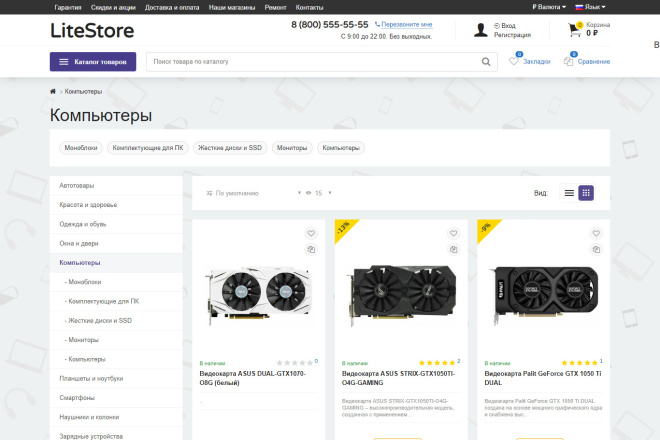Open comparison icon in header
Image resolution: width=660 pixels, height=440 pixels.
click(568, 61)
